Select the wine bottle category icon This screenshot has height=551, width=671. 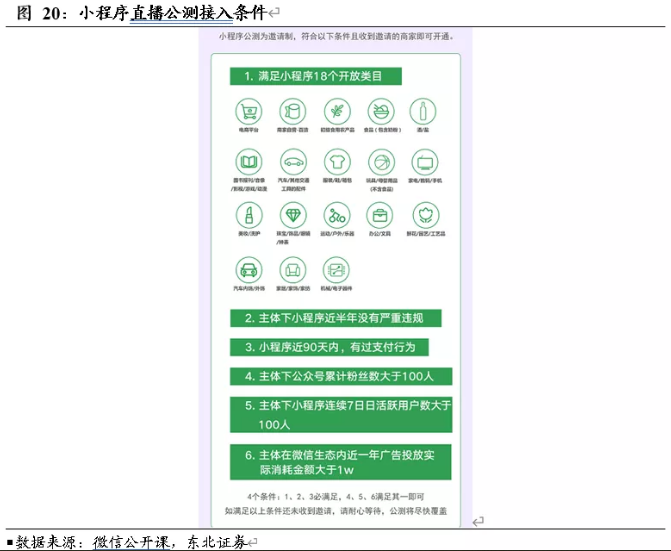(425, 110)
